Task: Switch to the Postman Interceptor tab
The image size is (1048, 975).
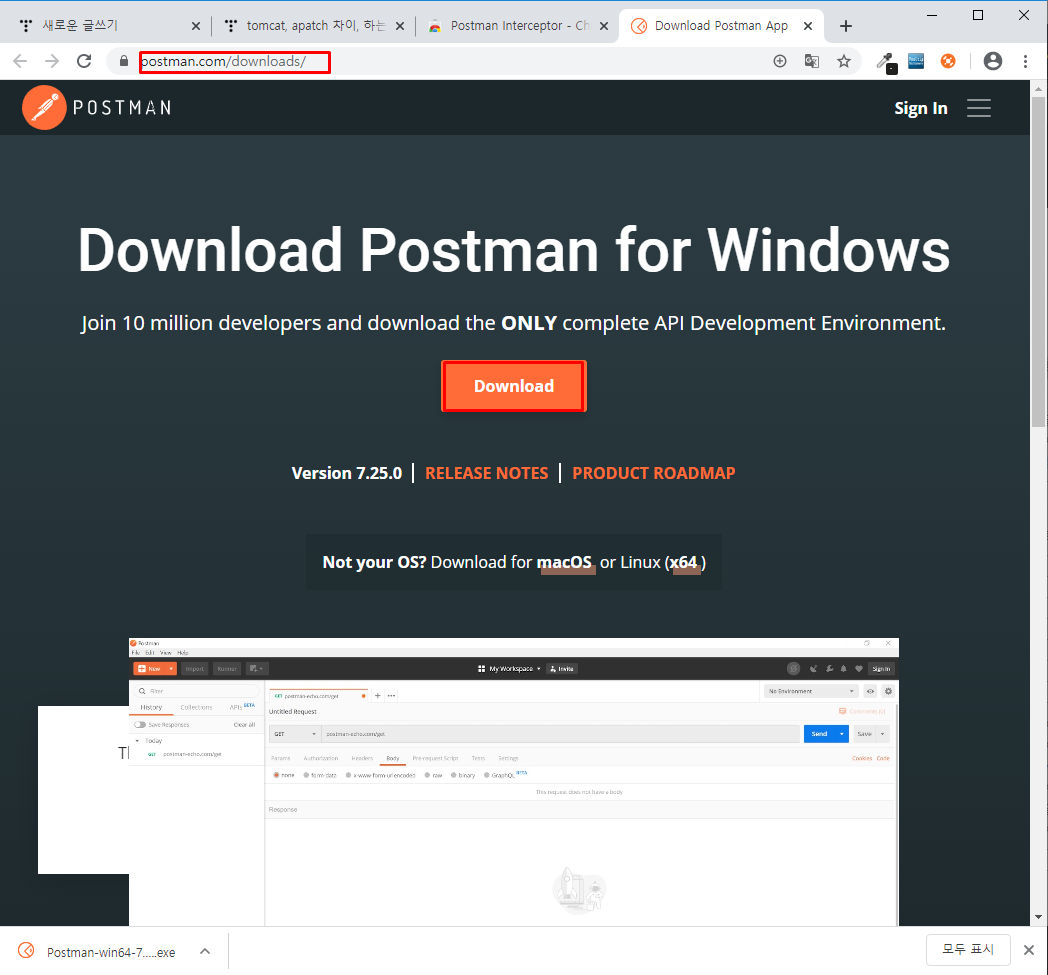Action: coord(519,25)
